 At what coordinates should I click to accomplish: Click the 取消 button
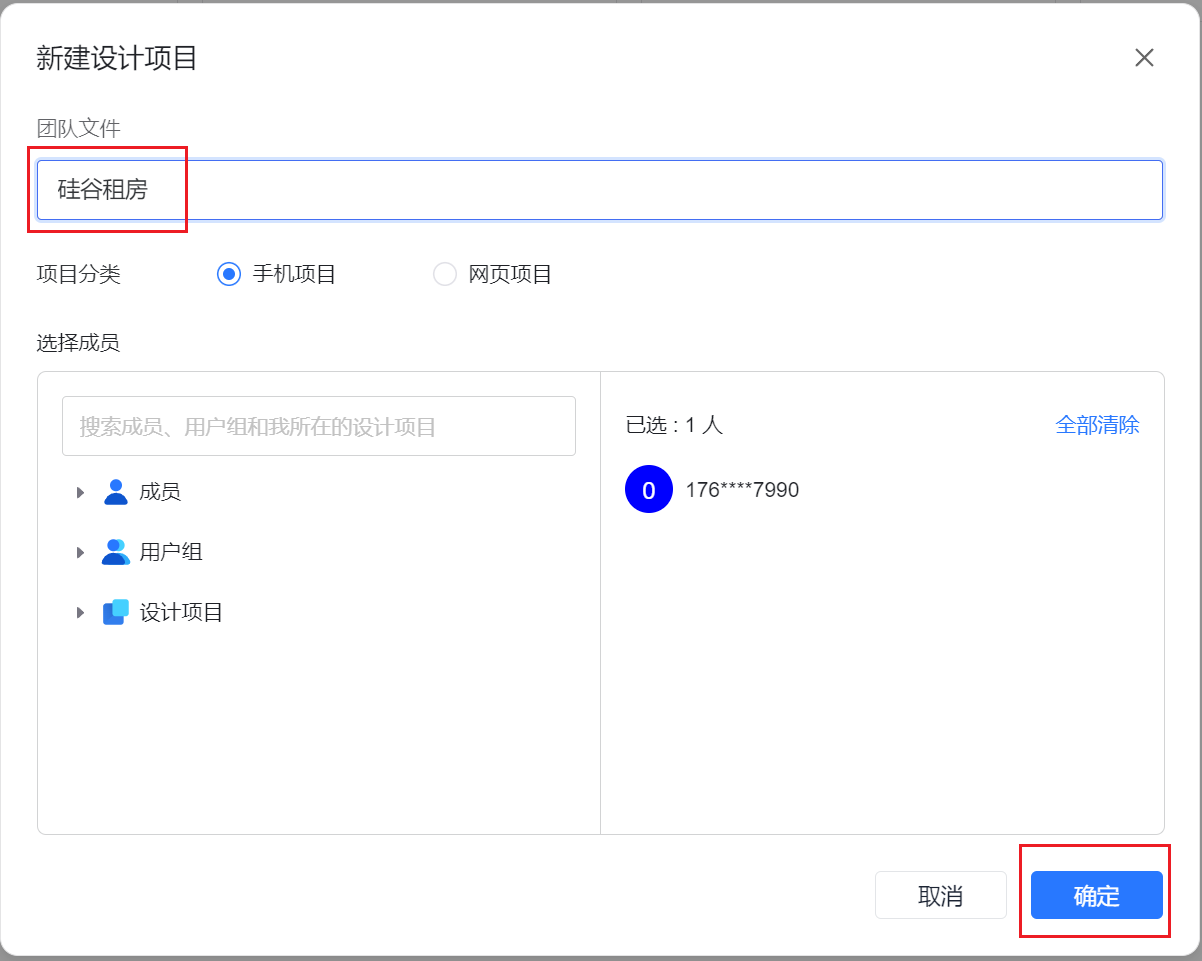click(x=940, y=895)
